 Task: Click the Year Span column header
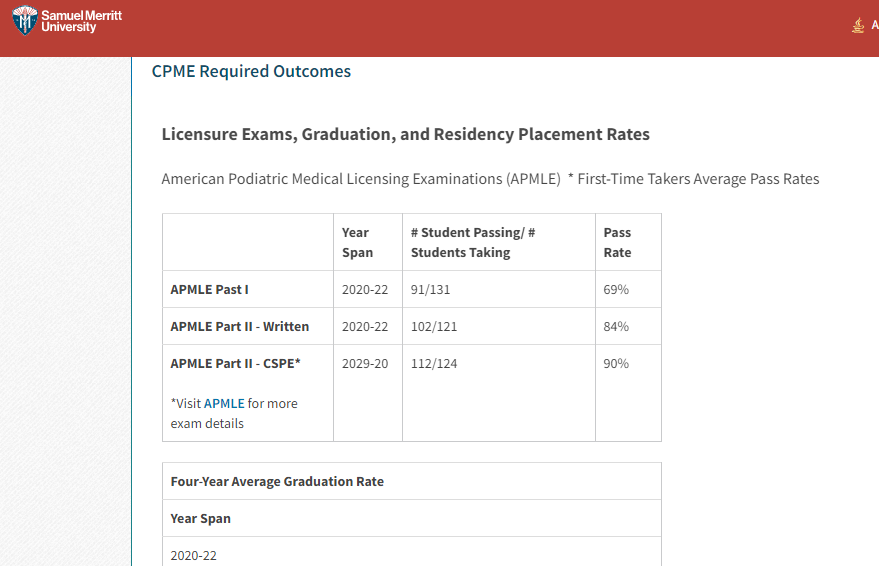357,242
